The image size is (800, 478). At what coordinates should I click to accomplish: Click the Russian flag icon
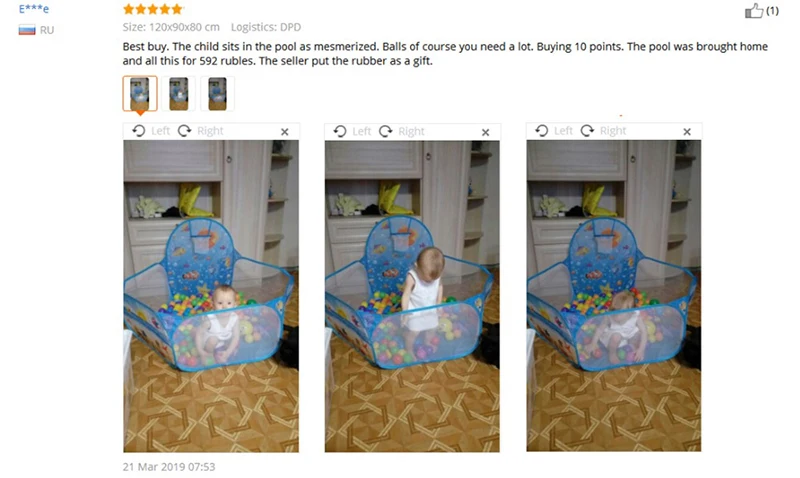pos(27,30)
